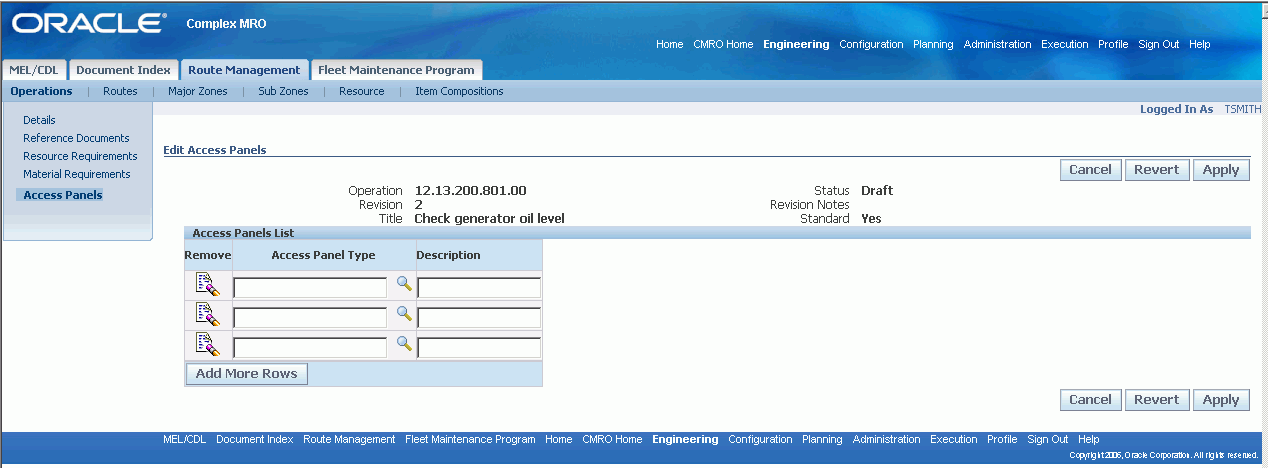This screenshot has height=468, width=1268.
Task: Open the Resource subtab
Action: point(361,91)
